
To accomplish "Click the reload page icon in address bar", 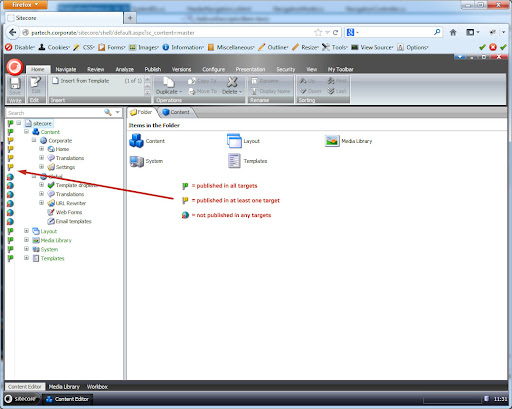I will pyautogui.click(x=335, y=33).
